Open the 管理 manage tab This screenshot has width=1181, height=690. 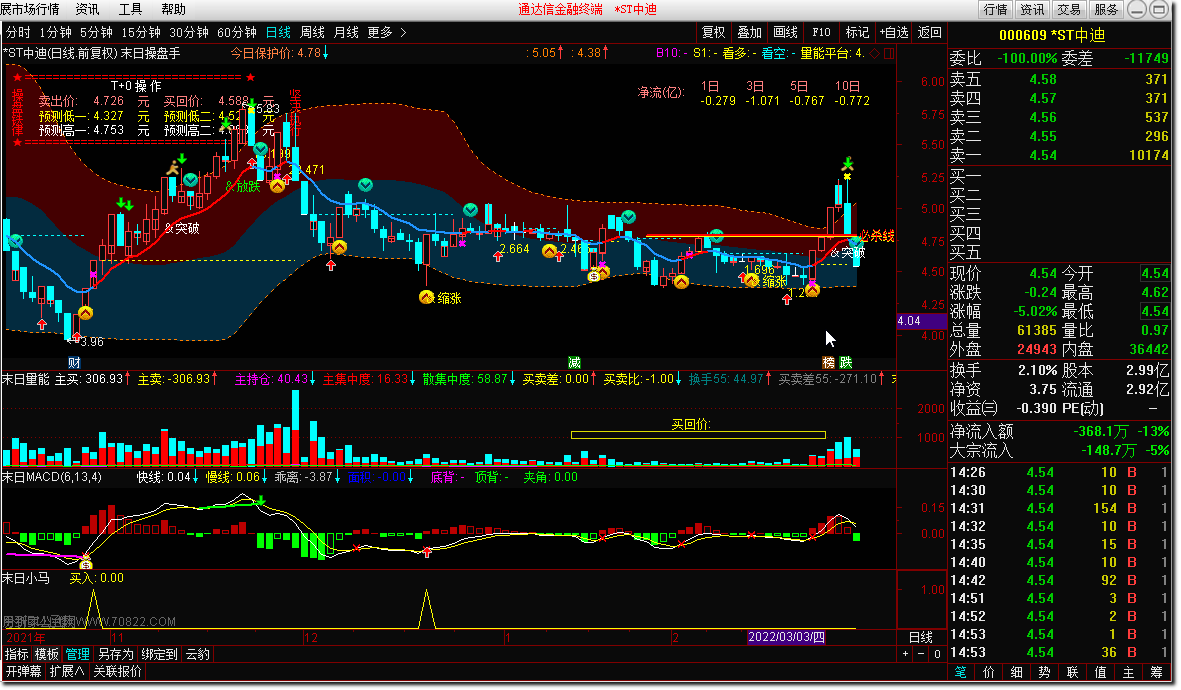click(78, 654)
